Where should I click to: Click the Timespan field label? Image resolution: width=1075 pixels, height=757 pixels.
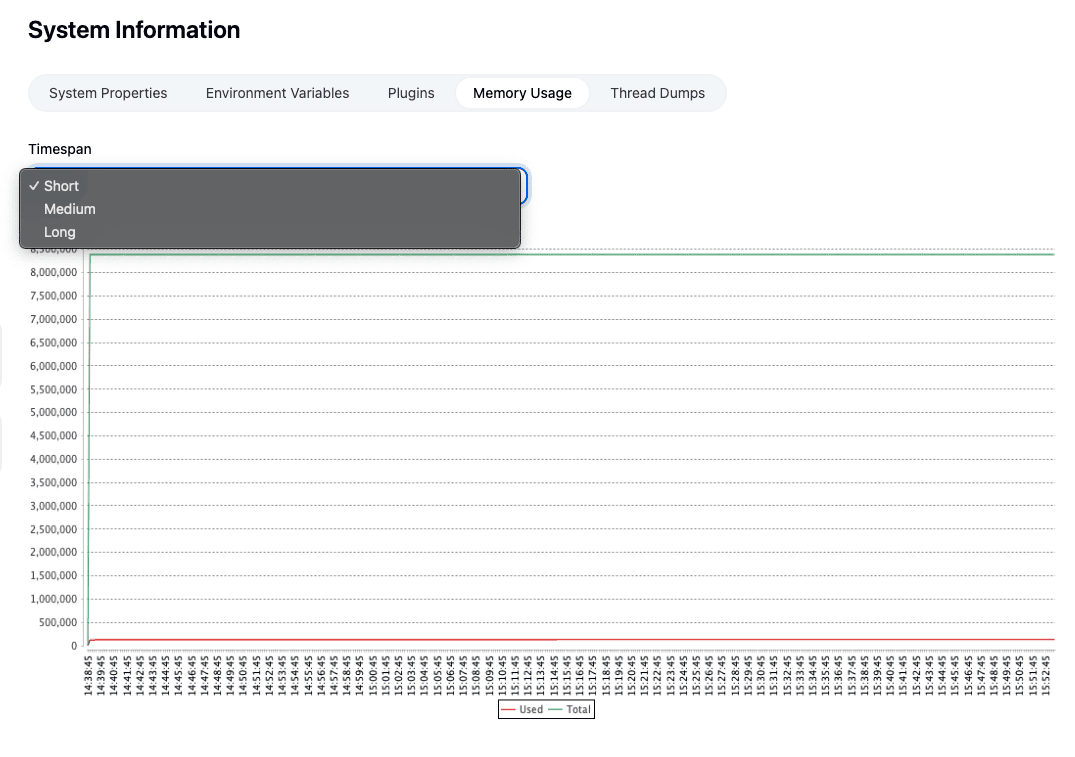pos(60,149)
